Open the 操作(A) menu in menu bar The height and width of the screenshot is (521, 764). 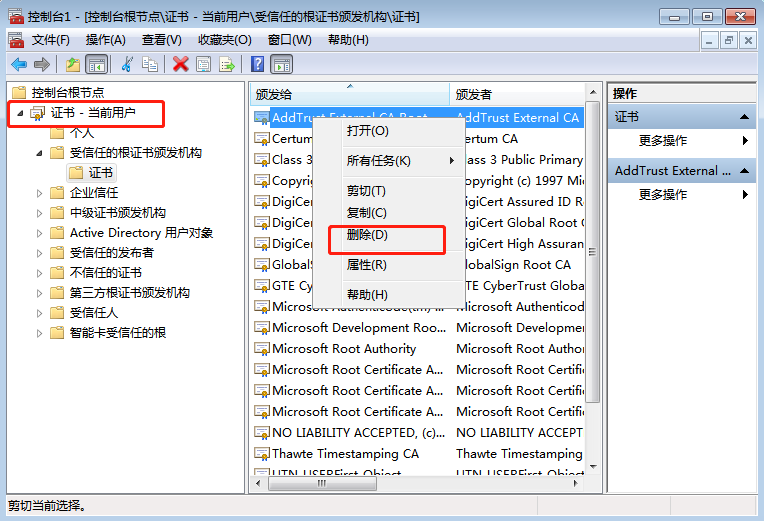click(x=105, y=39)
